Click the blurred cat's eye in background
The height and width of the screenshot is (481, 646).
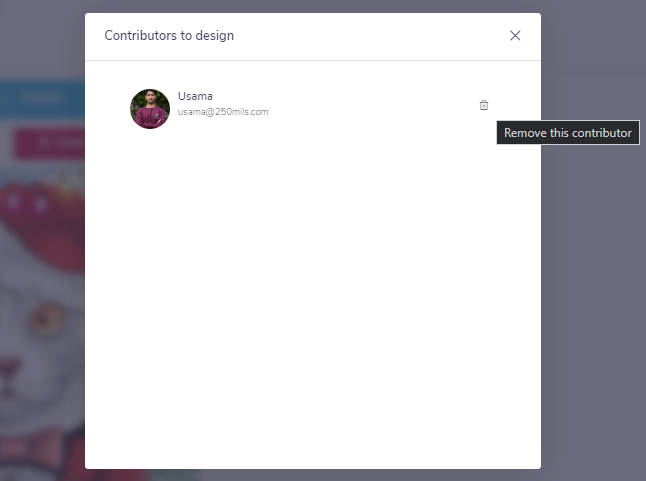point(47,320)
